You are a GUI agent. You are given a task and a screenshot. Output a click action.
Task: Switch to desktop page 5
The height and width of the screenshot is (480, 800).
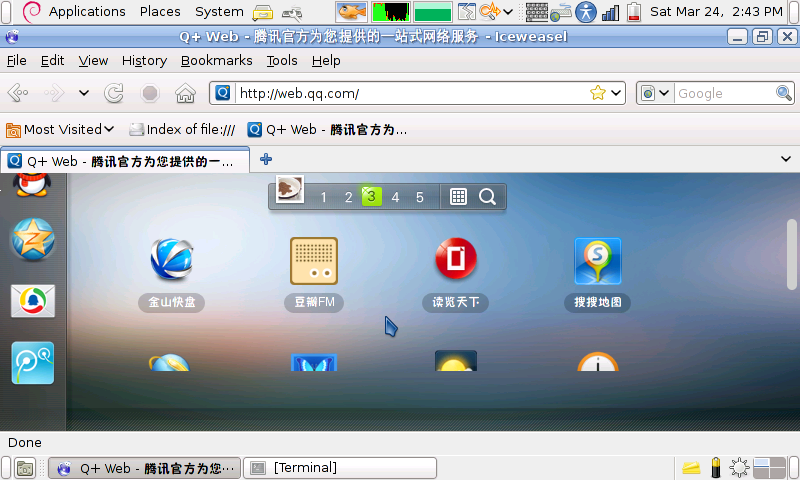419,197
